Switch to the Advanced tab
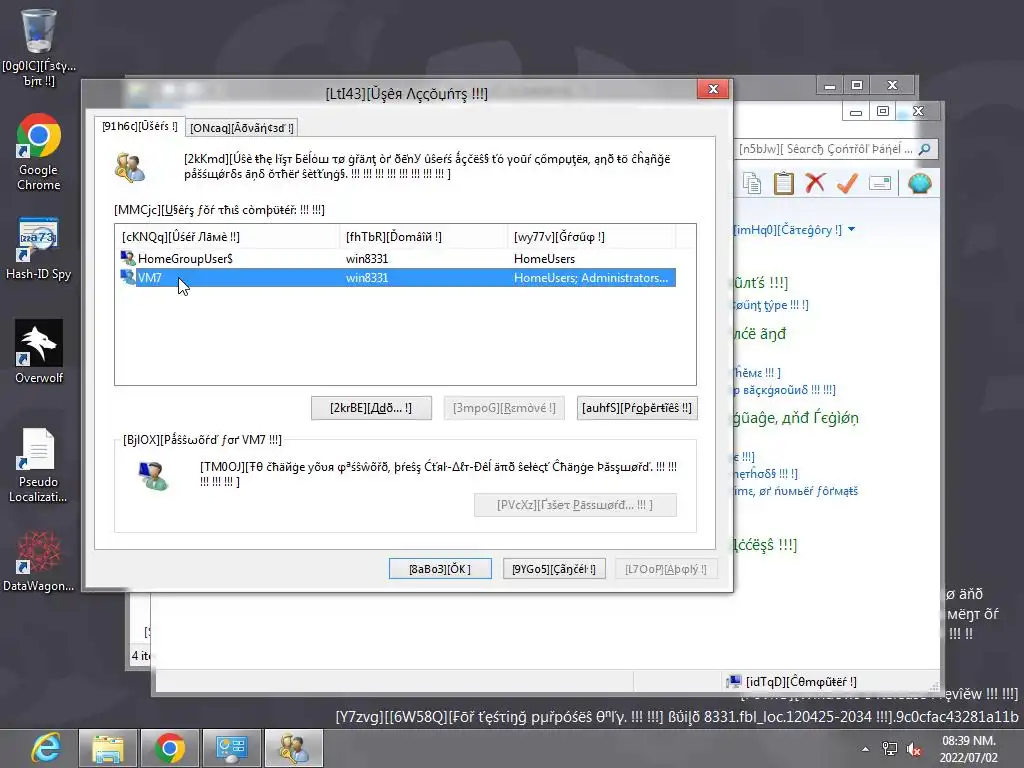 242,128
